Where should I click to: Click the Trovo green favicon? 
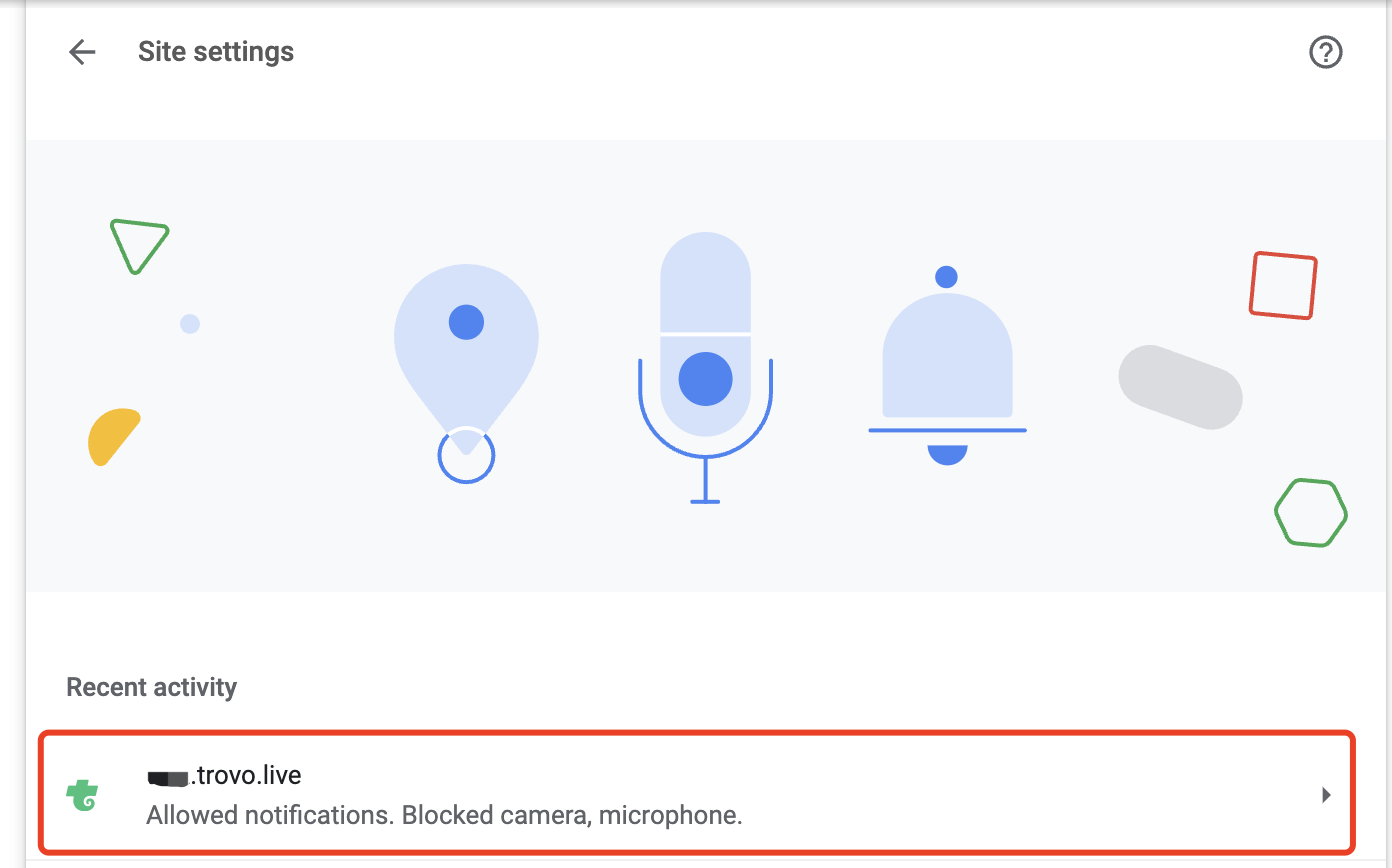click(x=82, y=796)
